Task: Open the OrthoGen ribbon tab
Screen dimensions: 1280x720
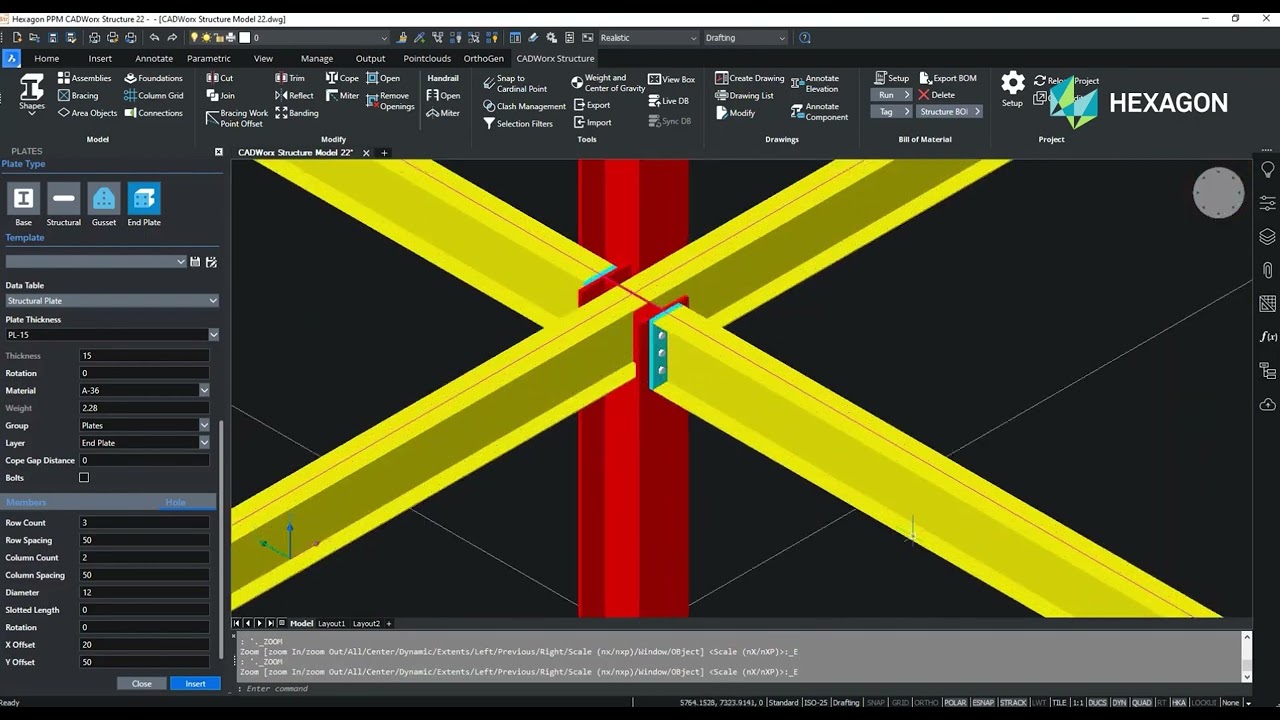Action: 483,58
